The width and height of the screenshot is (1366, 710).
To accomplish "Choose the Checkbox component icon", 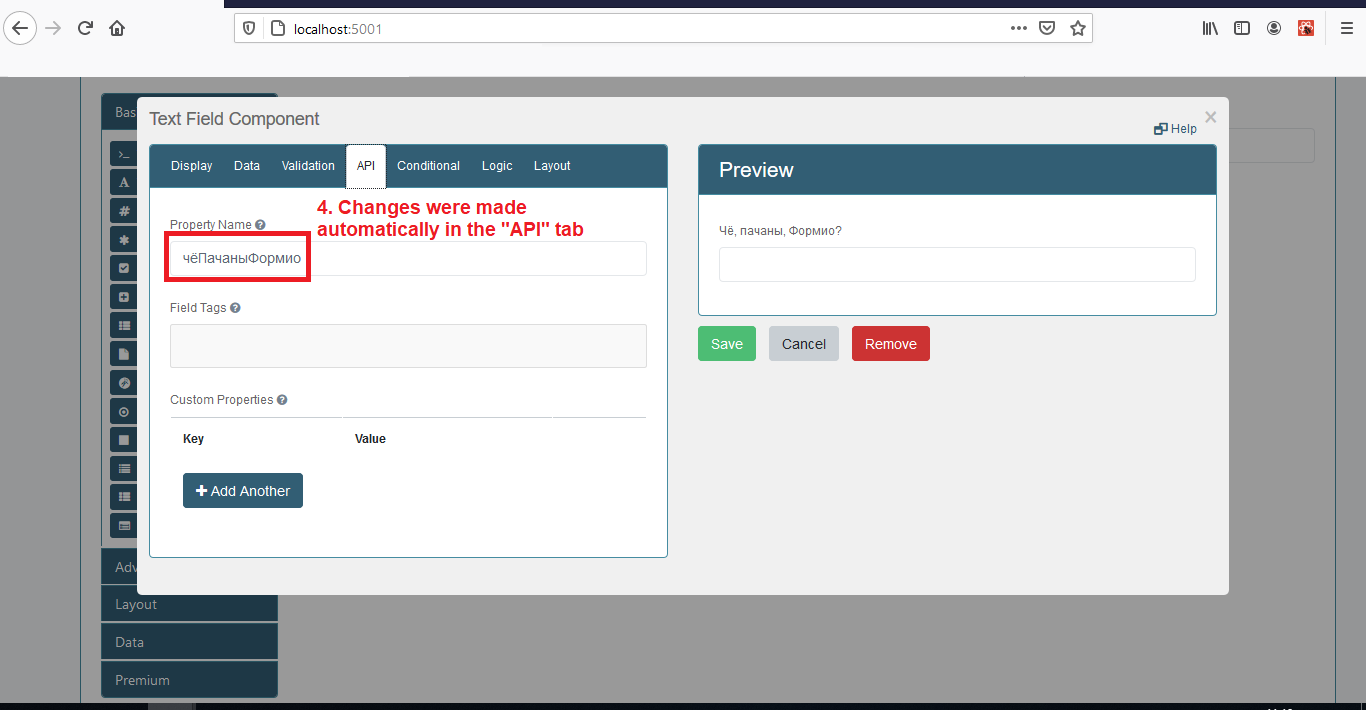I will click(x=123, y=267).
